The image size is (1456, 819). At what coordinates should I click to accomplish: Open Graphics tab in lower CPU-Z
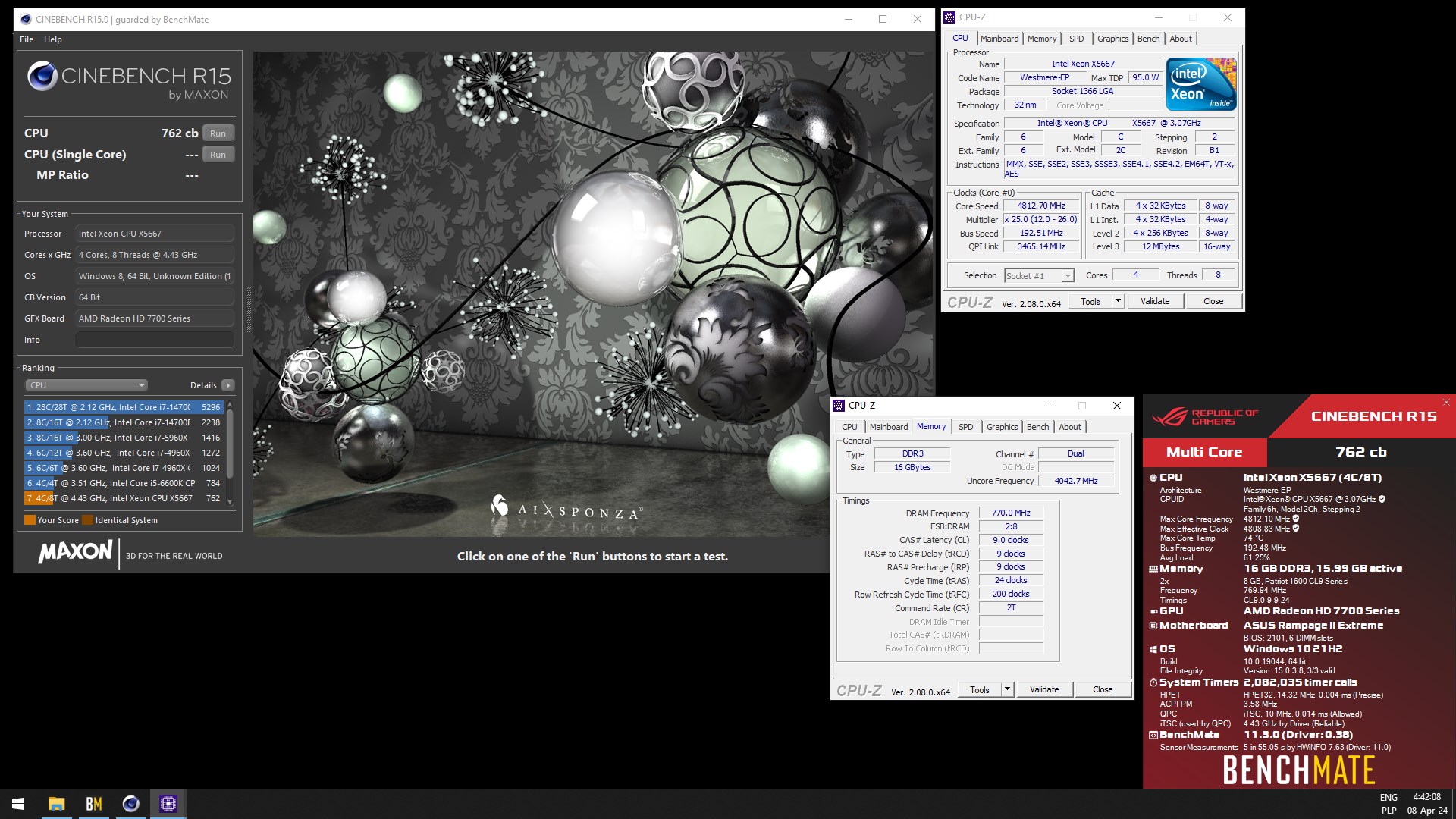coord(1002,427)
